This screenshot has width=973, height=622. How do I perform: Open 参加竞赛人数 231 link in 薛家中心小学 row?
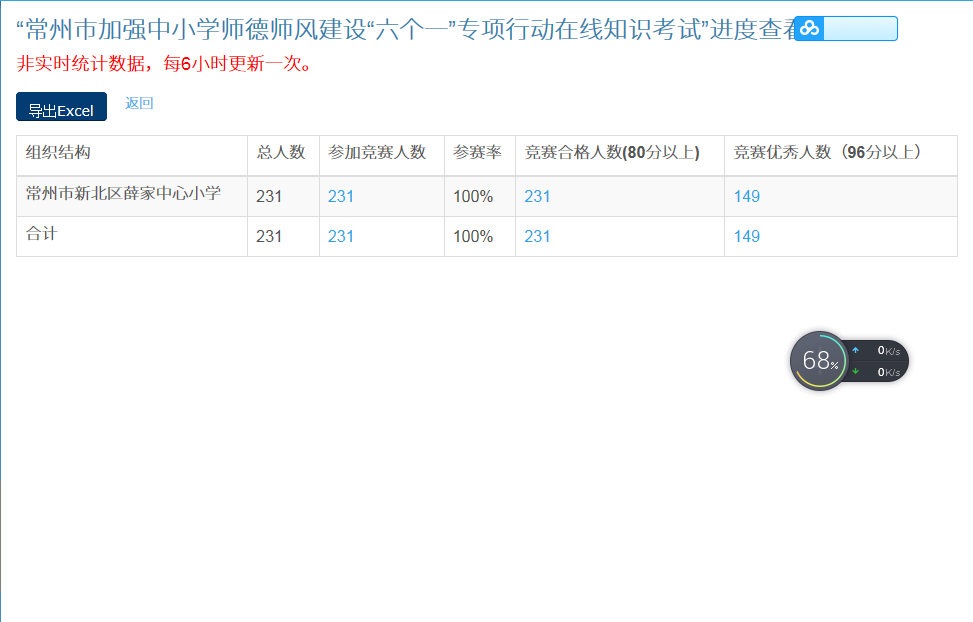341,196
